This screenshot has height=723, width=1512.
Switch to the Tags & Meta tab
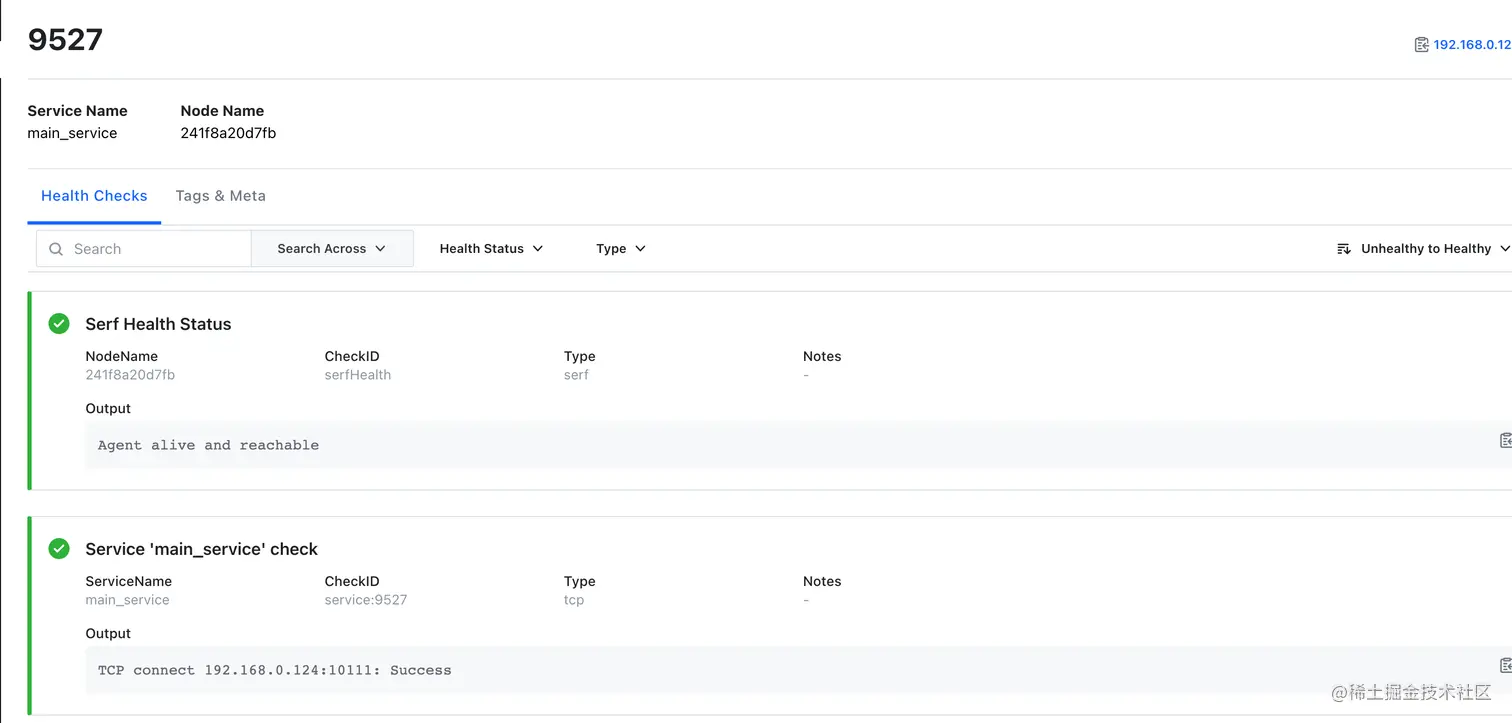220,196
